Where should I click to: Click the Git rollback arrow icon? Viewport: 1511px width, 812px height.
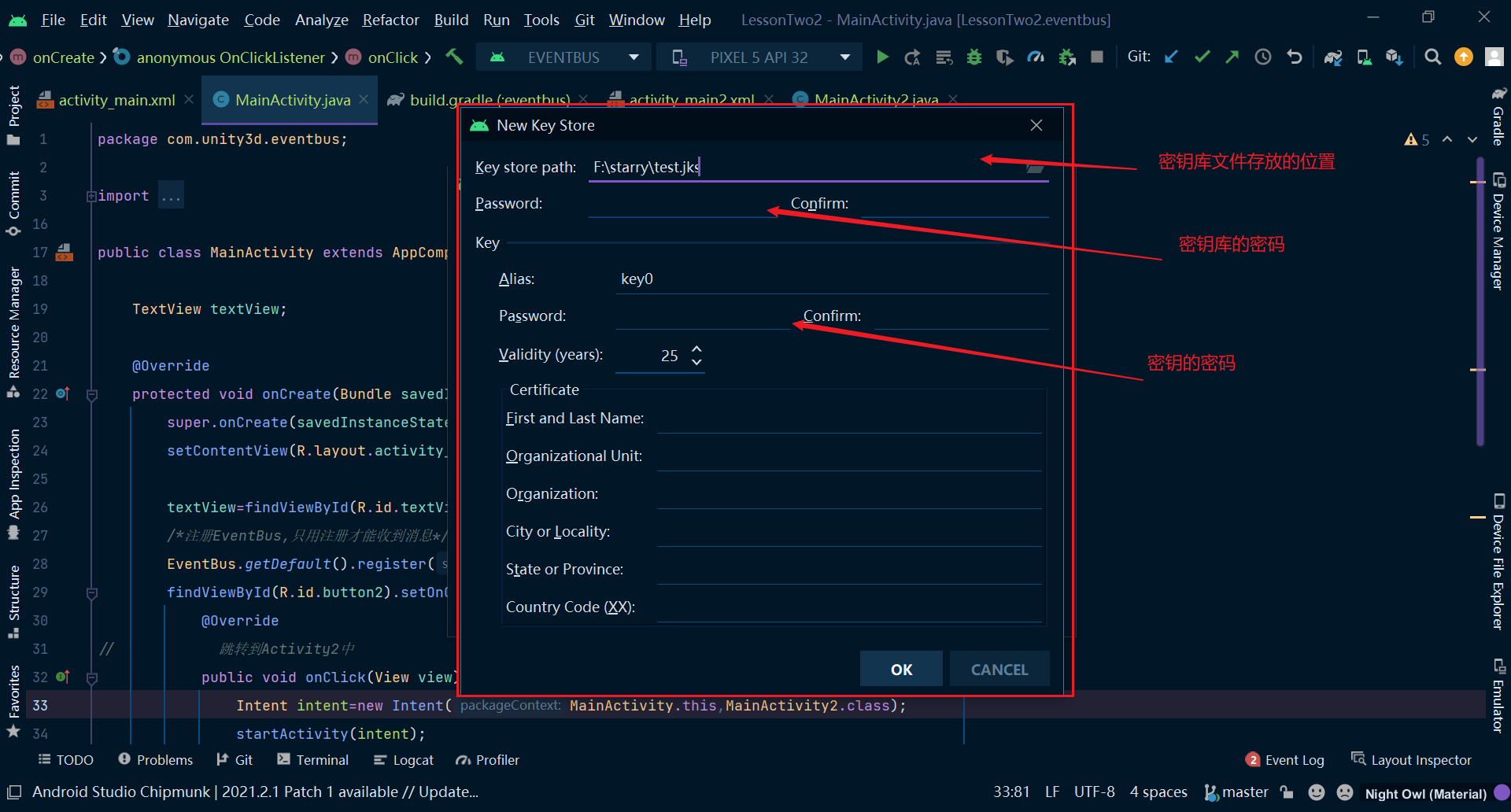click(x=1294, y=57)
